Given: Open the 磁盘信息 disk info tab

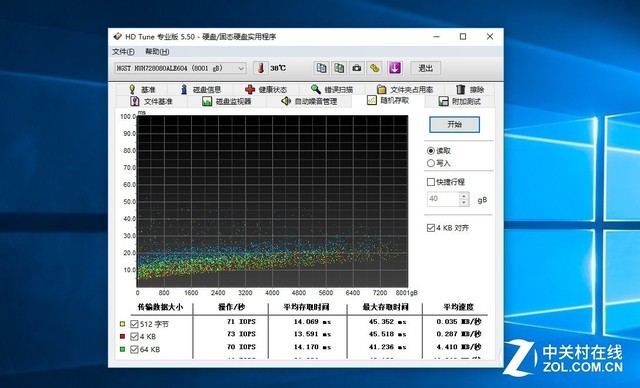Looking at the screenshot, I should point(201,89).
